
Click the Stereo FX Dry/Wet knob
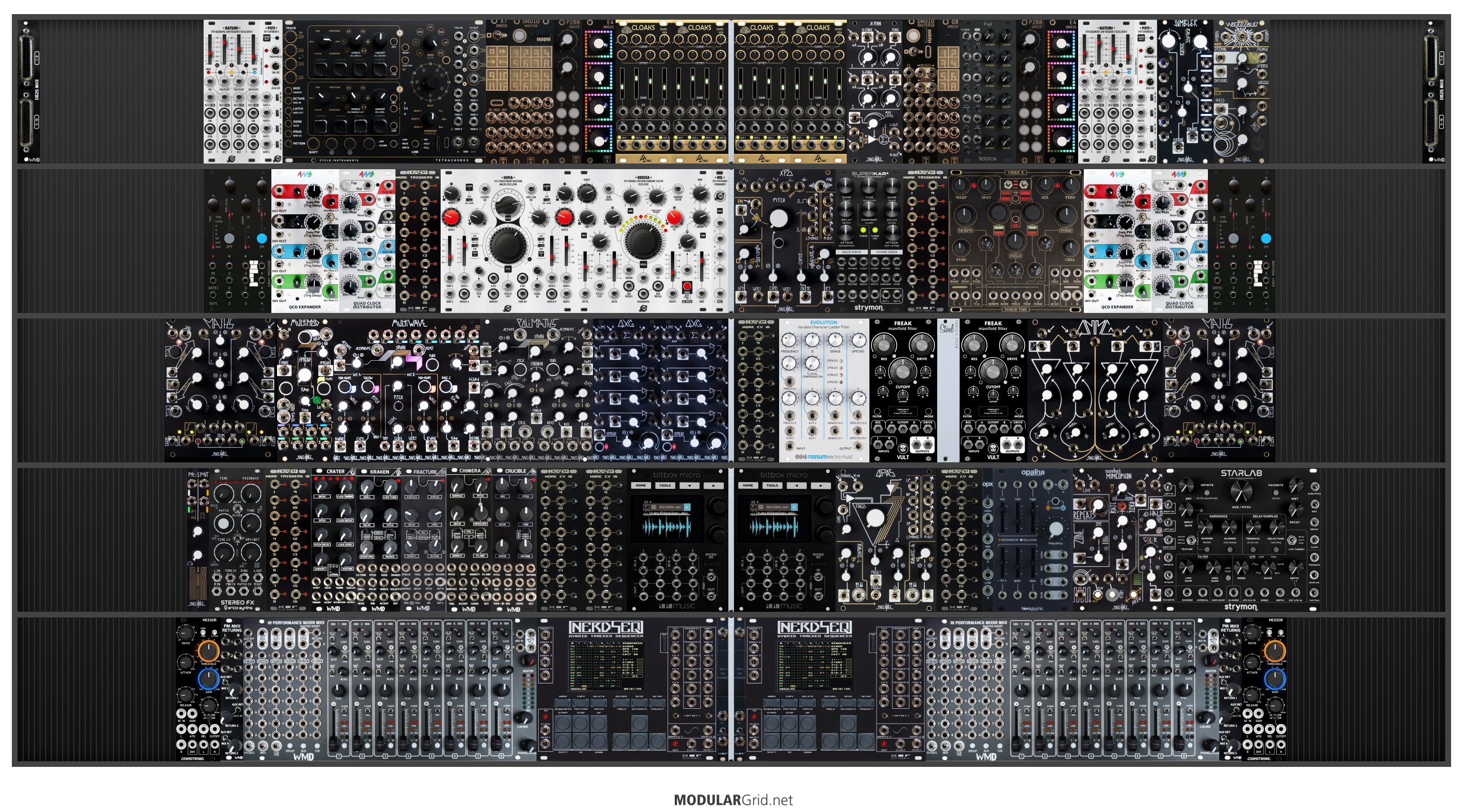pyautogui.click(x=250, y=552)
